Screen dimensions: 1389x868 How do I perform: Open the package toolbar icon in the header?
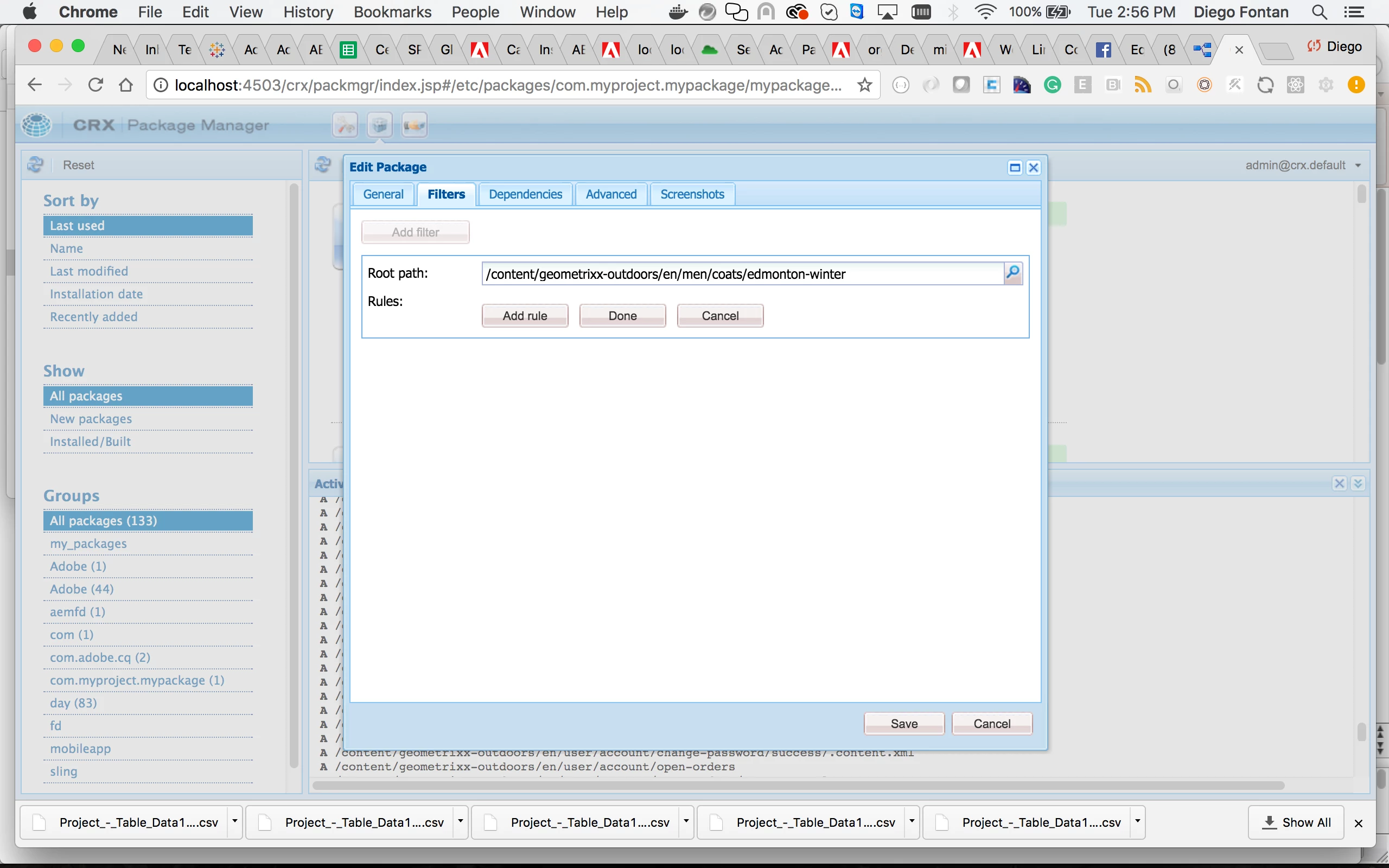coord(379,125)
